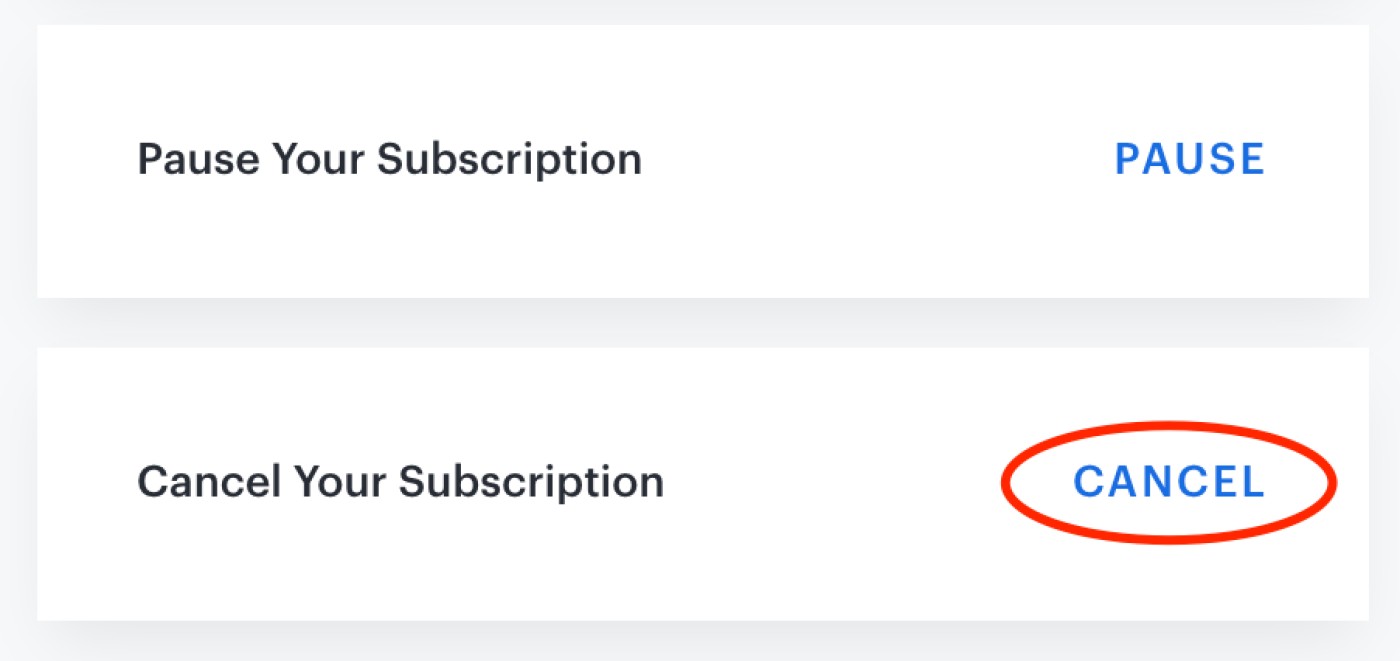
Task: Choose the CANCEL subscription option
Action: [x=1169, y=482]
